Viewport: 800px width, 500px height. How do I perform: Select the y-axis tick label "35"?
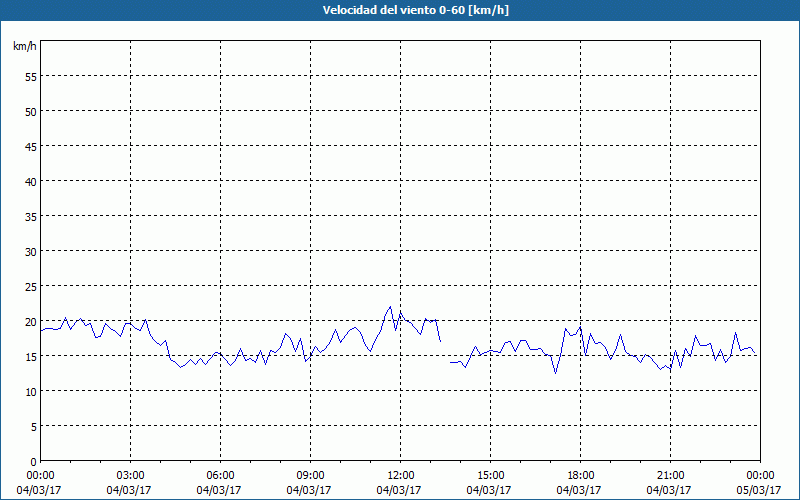[31, 216]
